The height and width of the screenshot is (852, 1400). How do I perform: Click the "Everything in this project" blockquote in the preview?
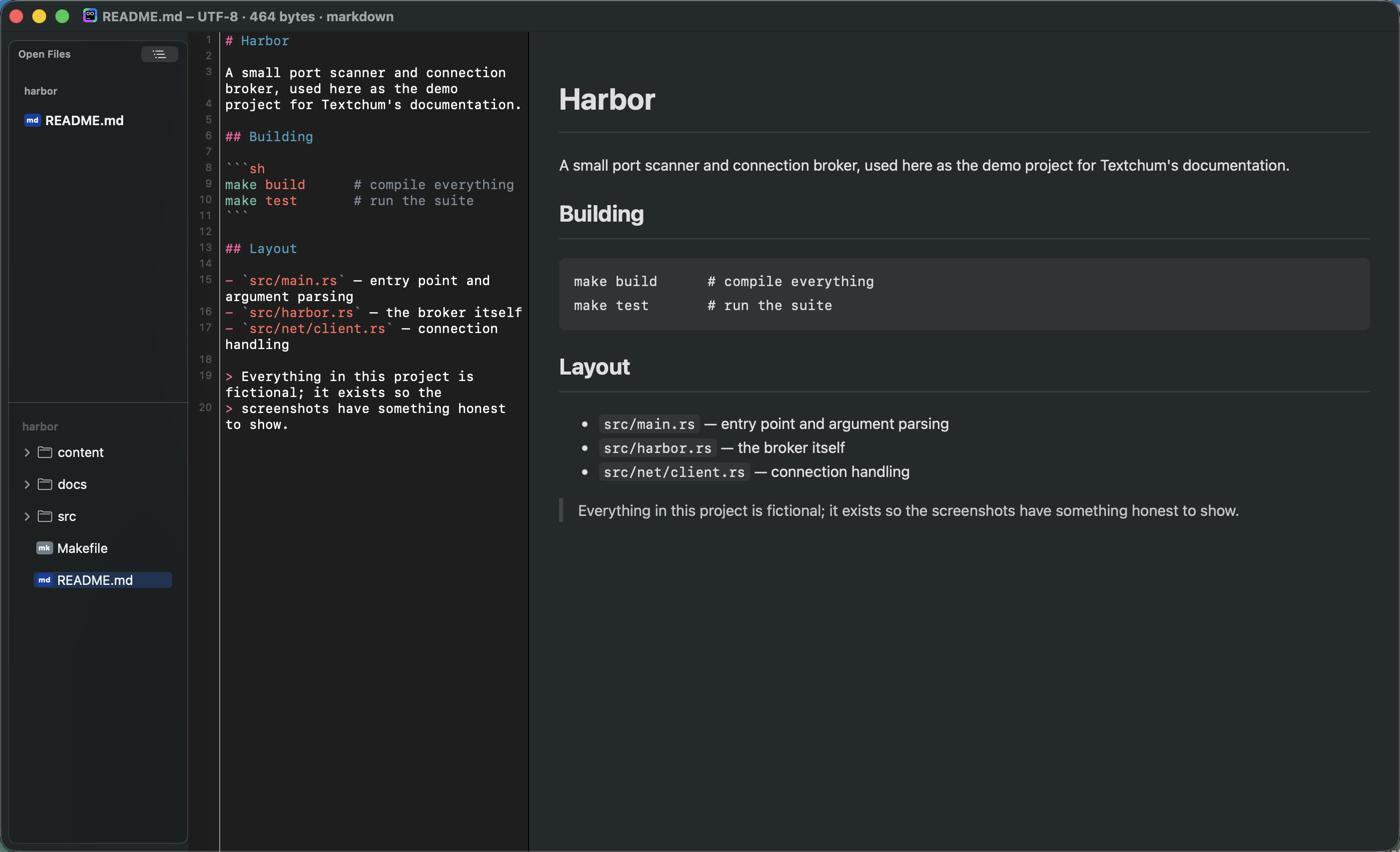908,511
